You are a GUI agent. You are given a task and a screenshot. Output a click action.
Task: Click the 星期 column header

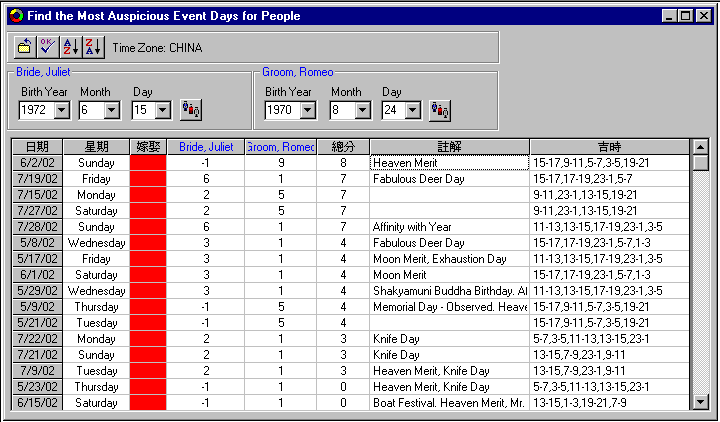96,147
